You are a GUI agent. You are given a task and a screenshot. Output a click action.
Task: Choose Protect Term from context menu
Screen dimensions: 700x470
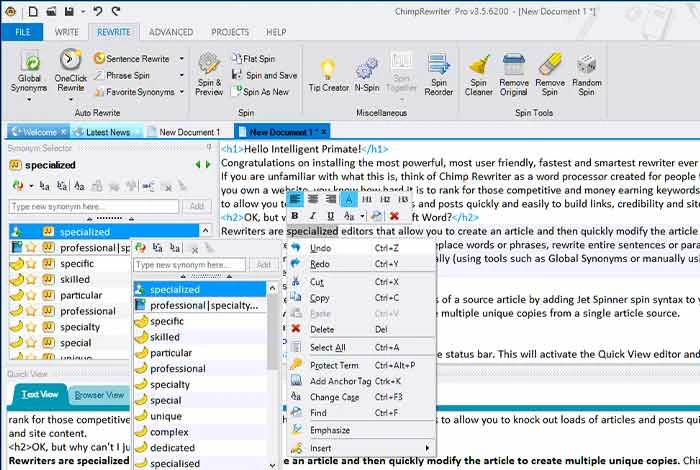tap(361, 366)
